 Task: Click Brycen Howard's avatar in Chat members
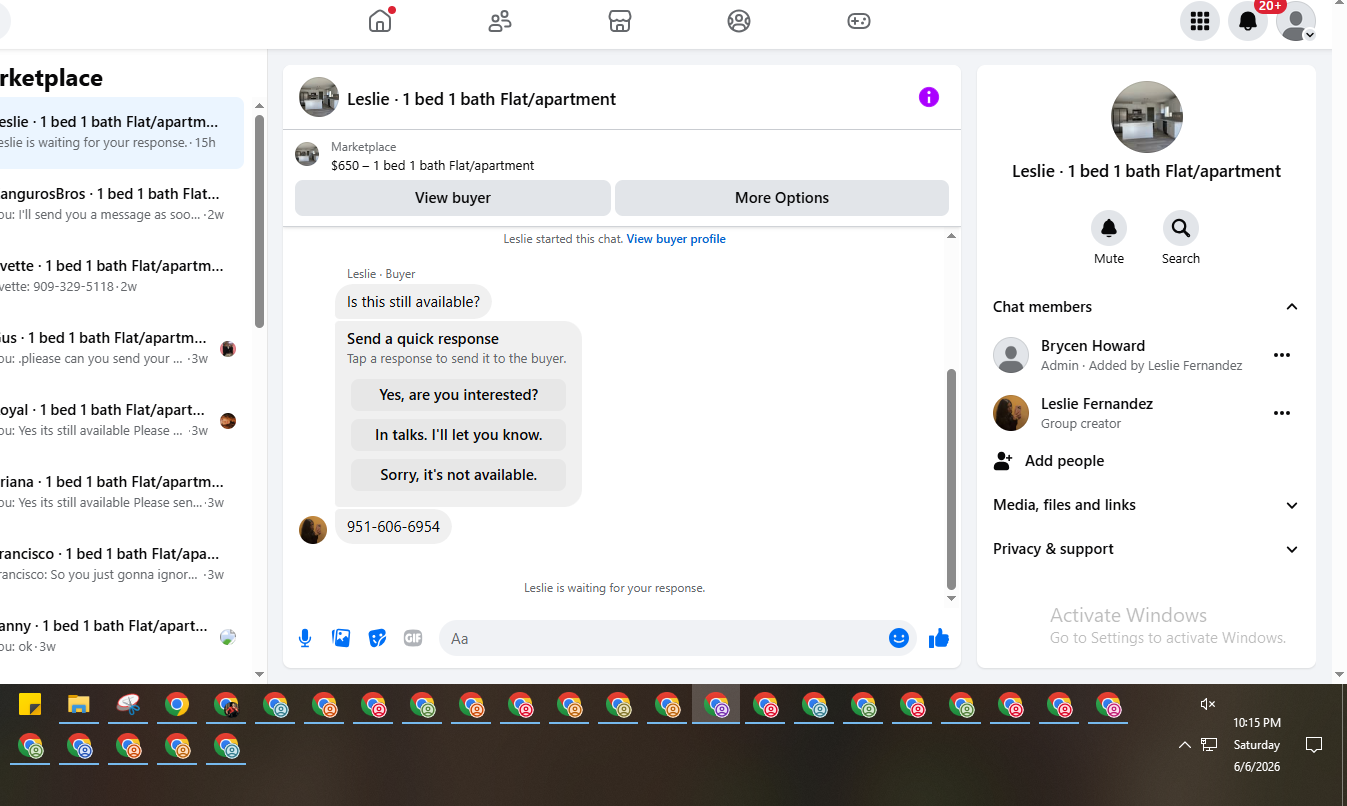click(x=1011, y=355)
